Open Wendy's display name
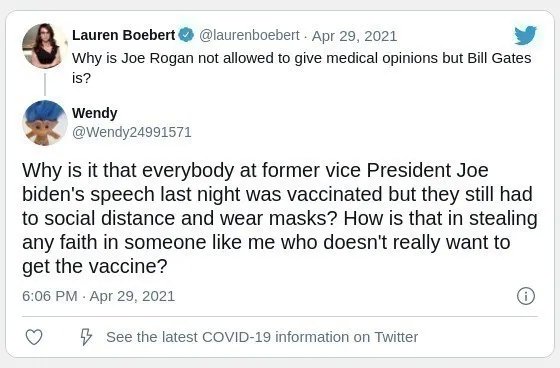 tap(95, 114)
